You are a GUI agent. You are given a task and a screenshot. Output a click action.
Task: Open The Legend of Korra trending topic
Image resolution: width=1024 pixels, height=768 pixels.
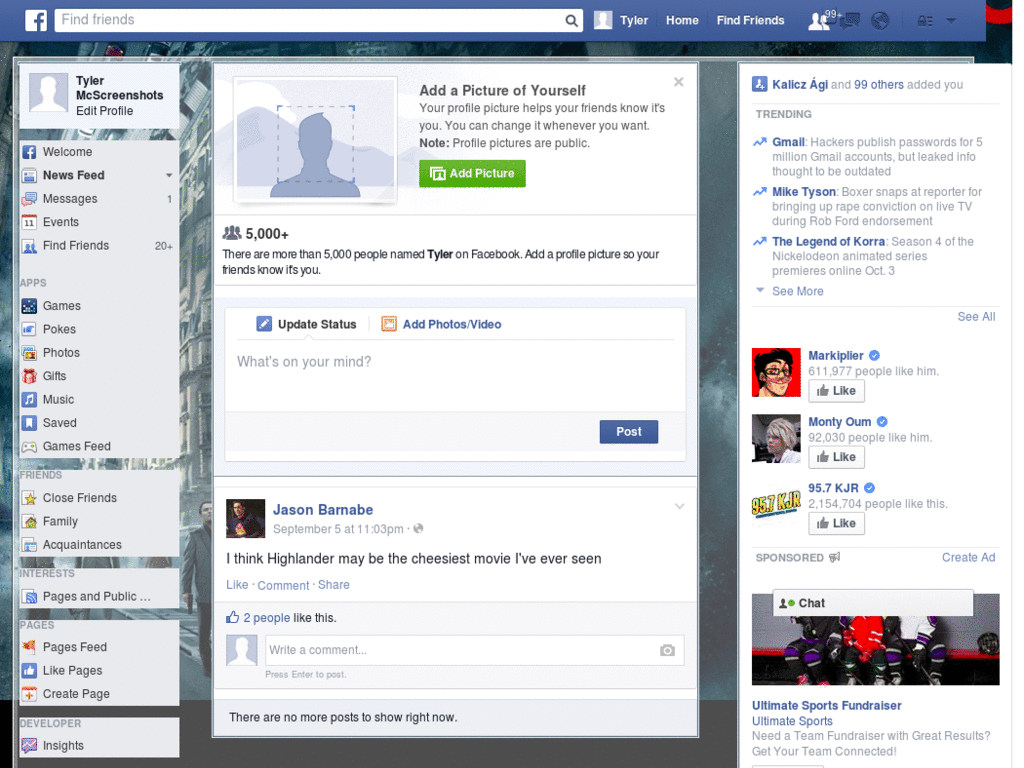tap(828, 242)
